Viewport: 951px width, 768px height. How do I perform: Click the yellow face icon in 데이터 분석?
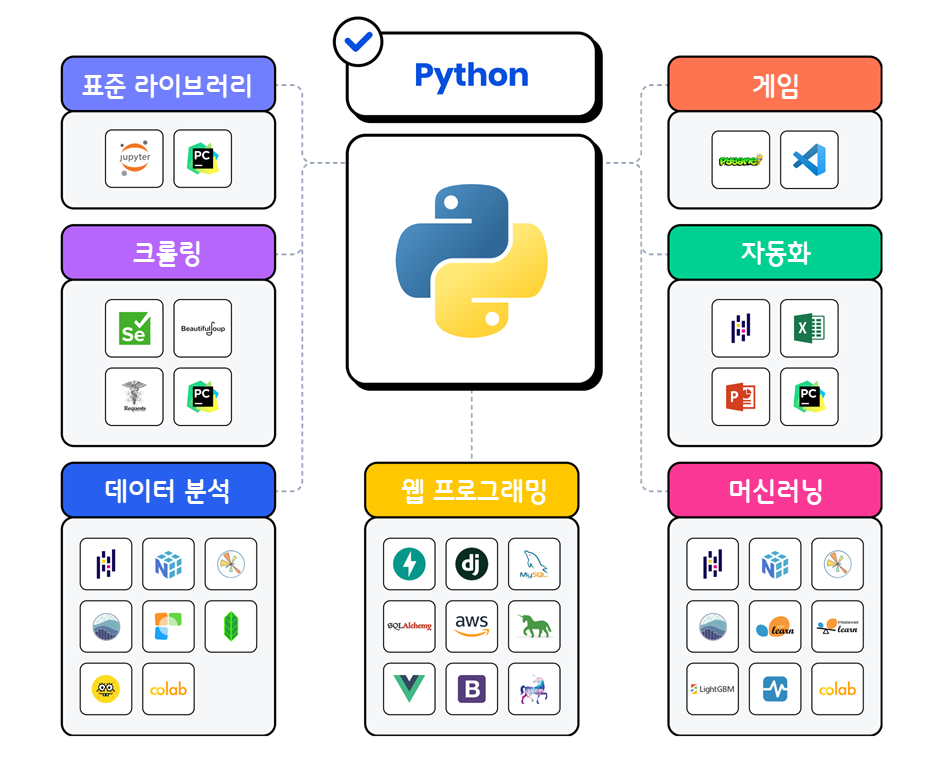click(106, 689)
